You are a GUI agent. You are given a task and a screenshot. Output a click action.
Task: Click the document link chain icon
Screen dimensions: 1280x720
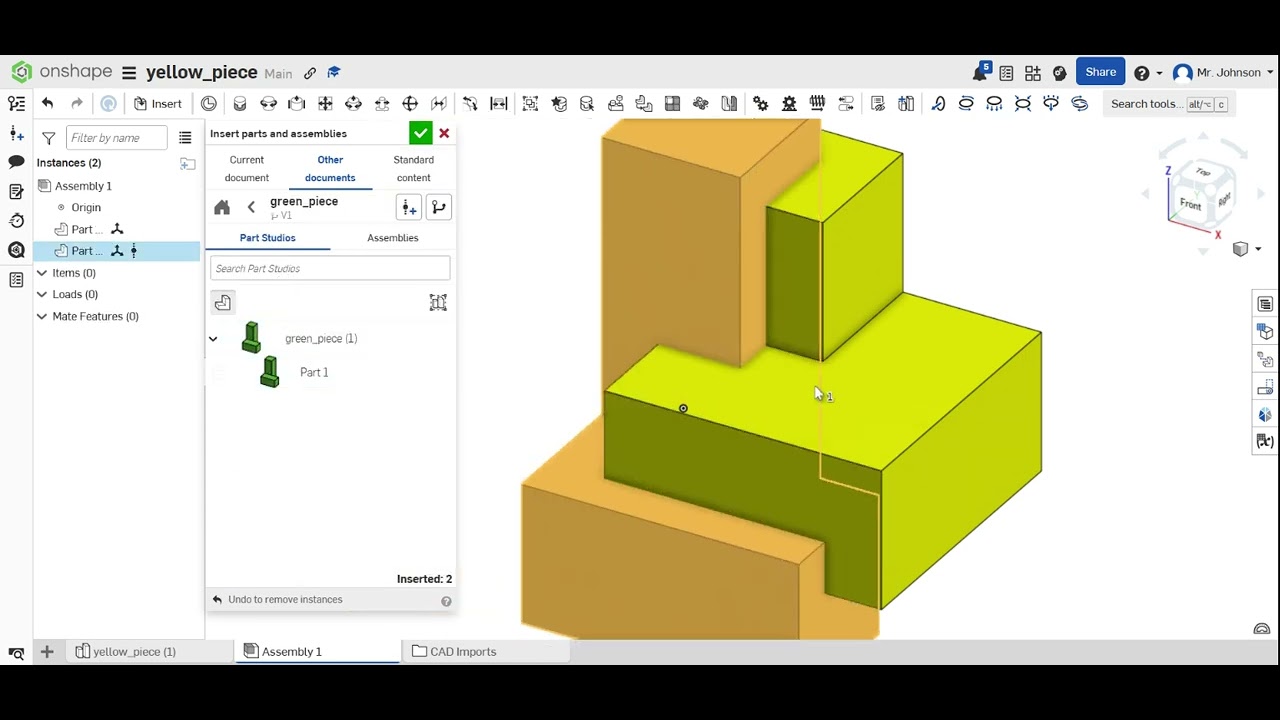310,73
